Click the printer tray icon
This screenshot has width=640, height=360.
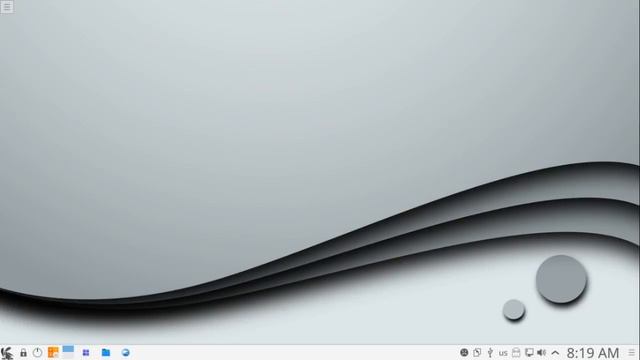(516, 353)
